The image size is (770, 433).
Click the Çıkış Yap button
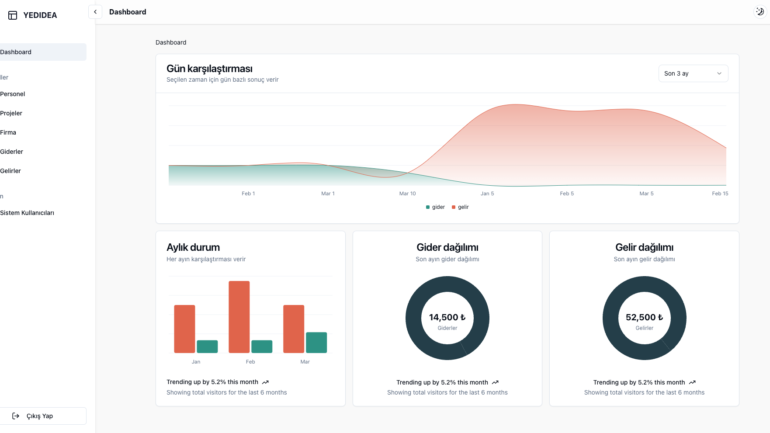pos(43,416)
